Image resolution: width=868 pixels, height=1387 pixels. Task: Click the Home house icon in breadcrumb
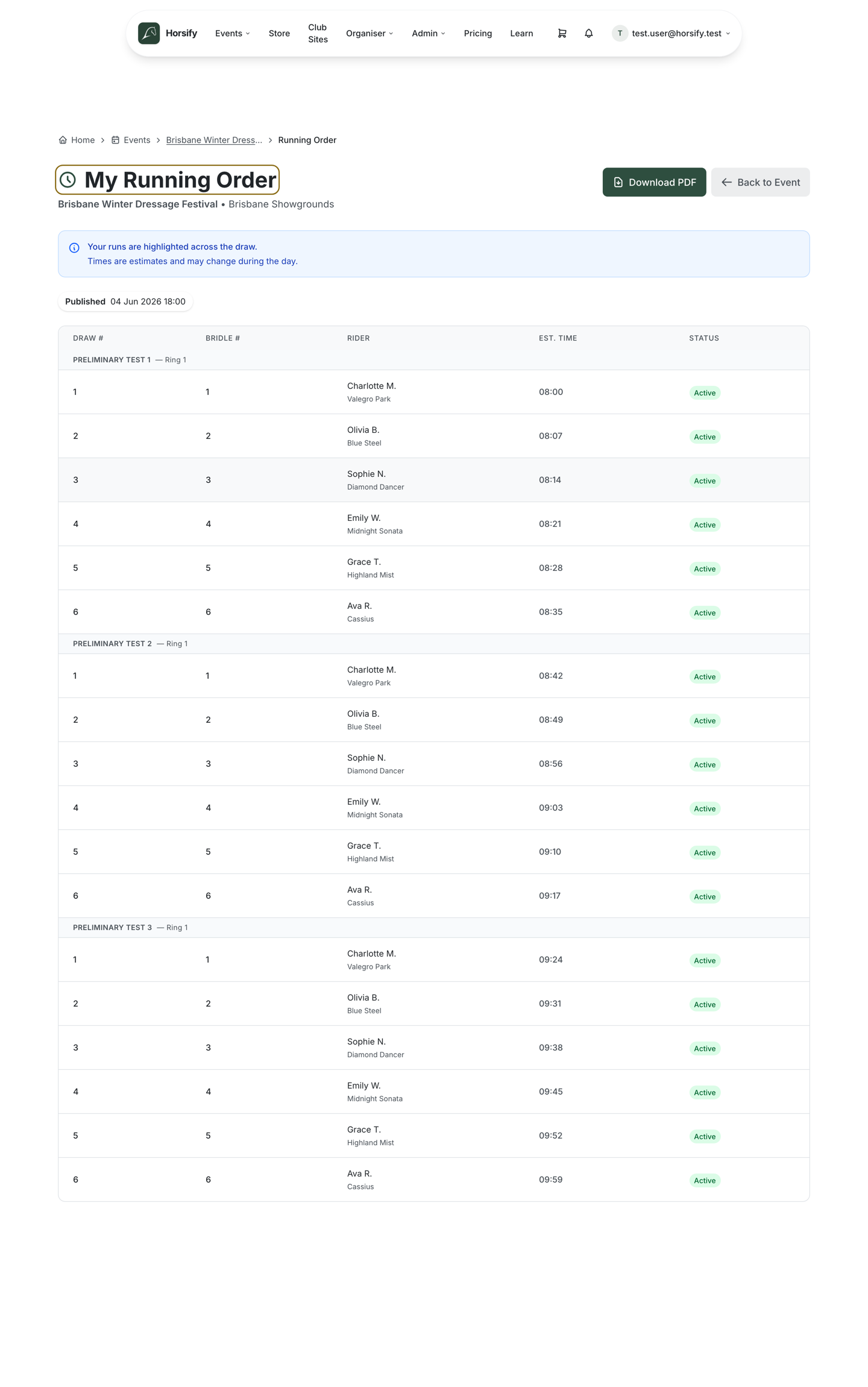click(63, 140)
